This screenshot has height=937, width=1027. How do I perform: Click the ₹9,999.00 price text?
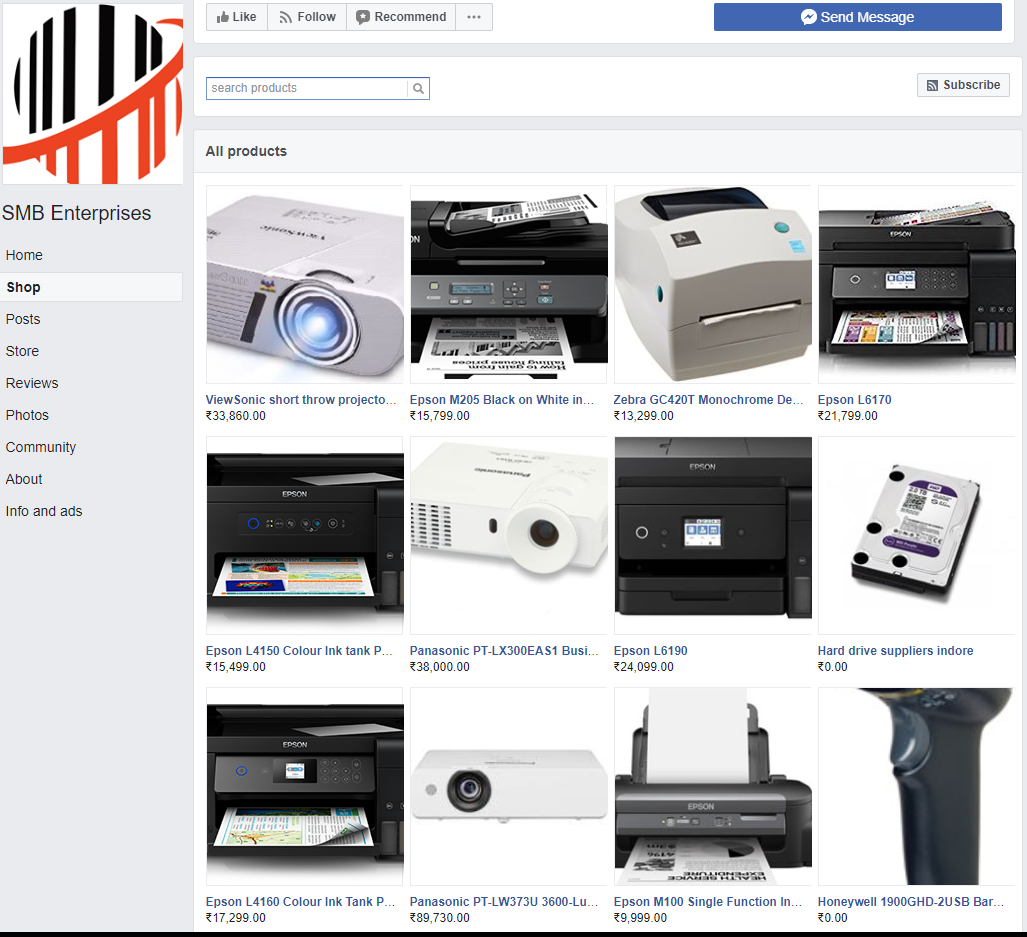[x=641, y=917]
